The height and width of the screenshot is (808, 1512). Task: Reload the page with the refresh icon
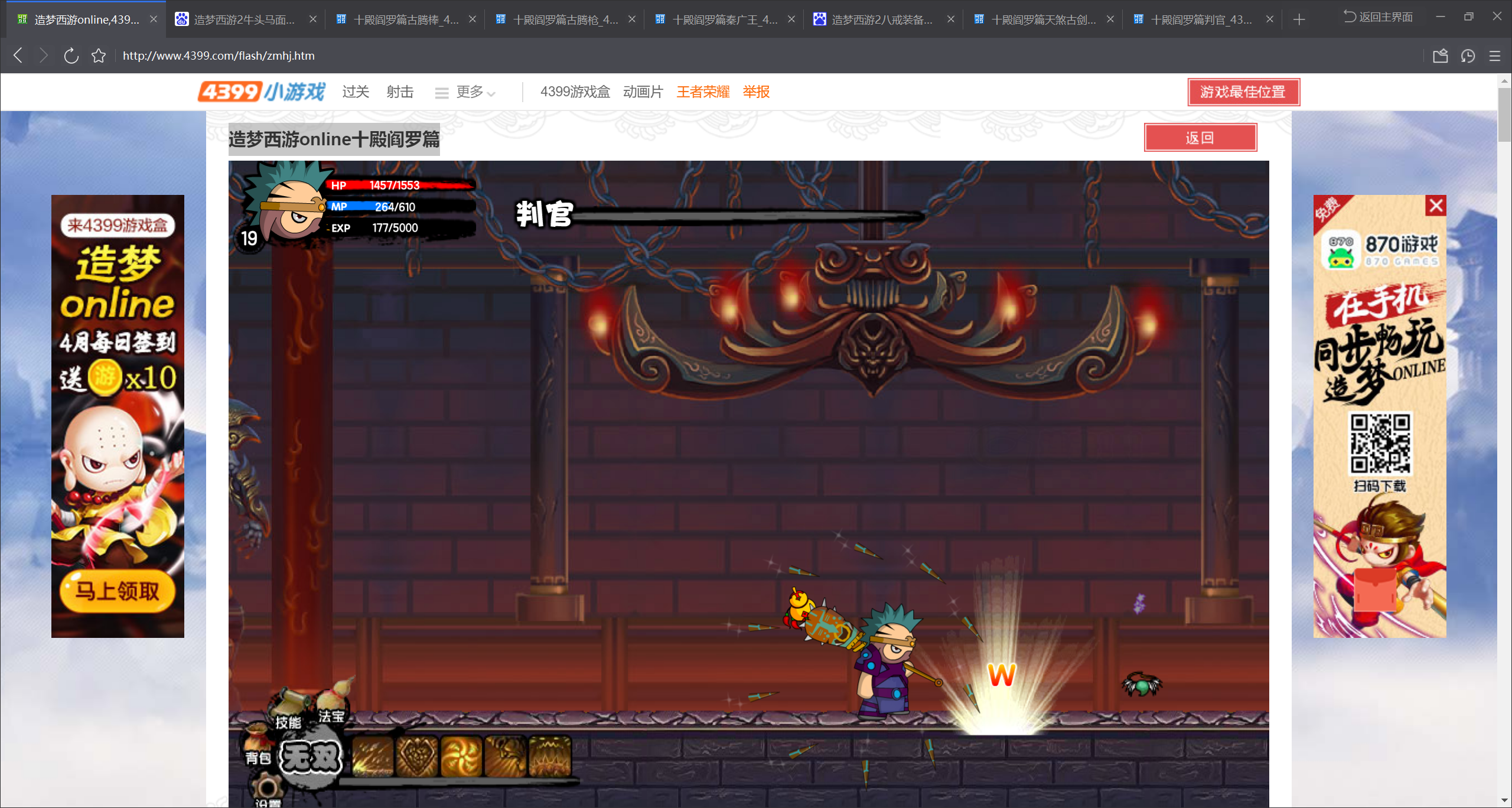(71, 56)
